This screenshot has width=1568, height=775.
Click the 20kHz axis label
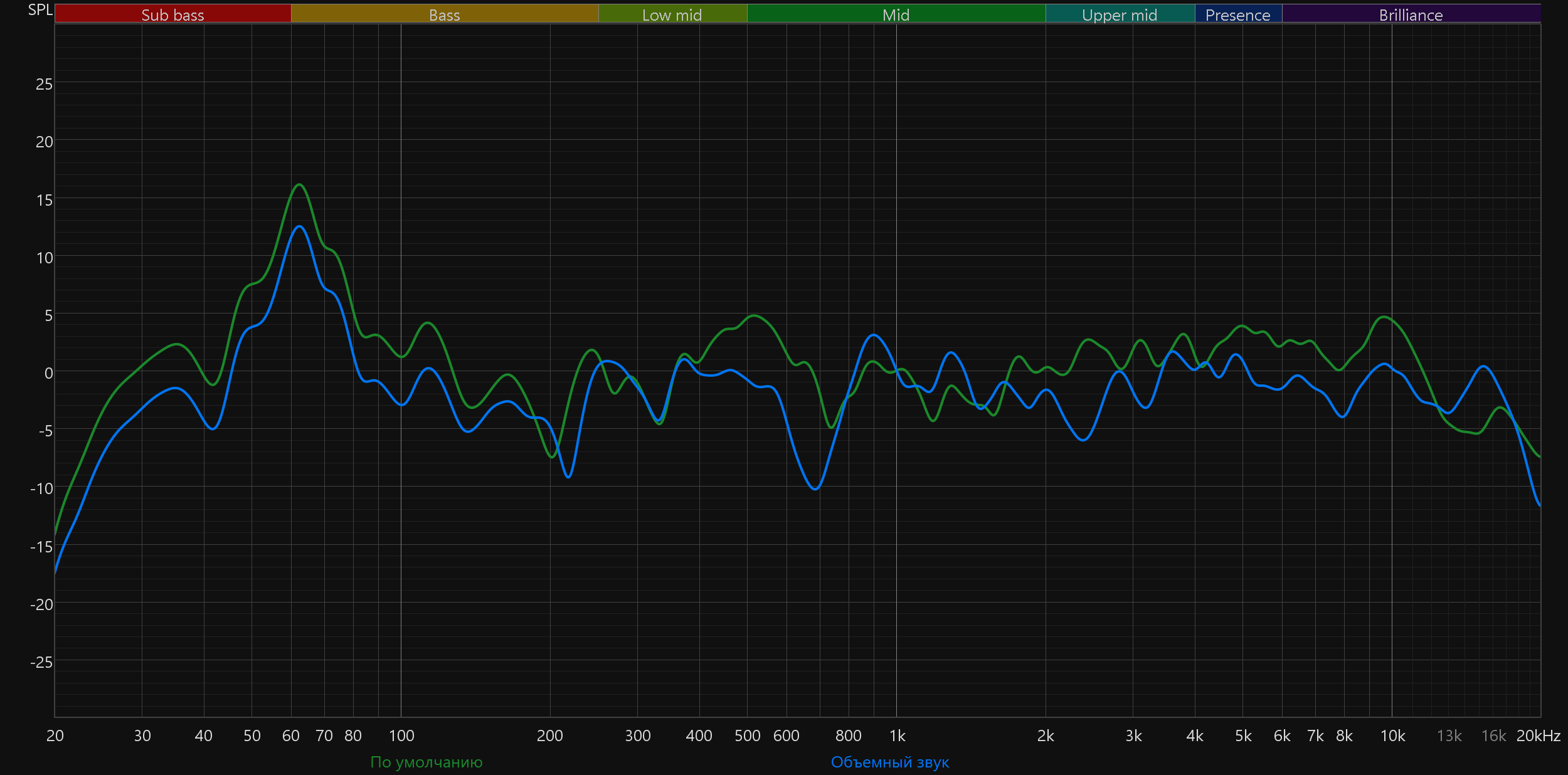(1538, 735)
